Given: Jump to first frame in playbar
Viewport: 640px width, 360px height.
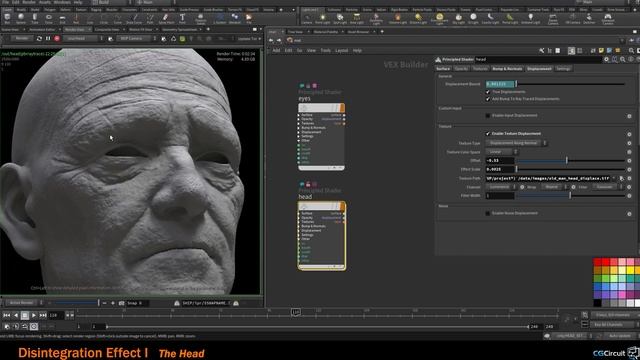Looking at the screenshot, I should (x=7, y=315).
